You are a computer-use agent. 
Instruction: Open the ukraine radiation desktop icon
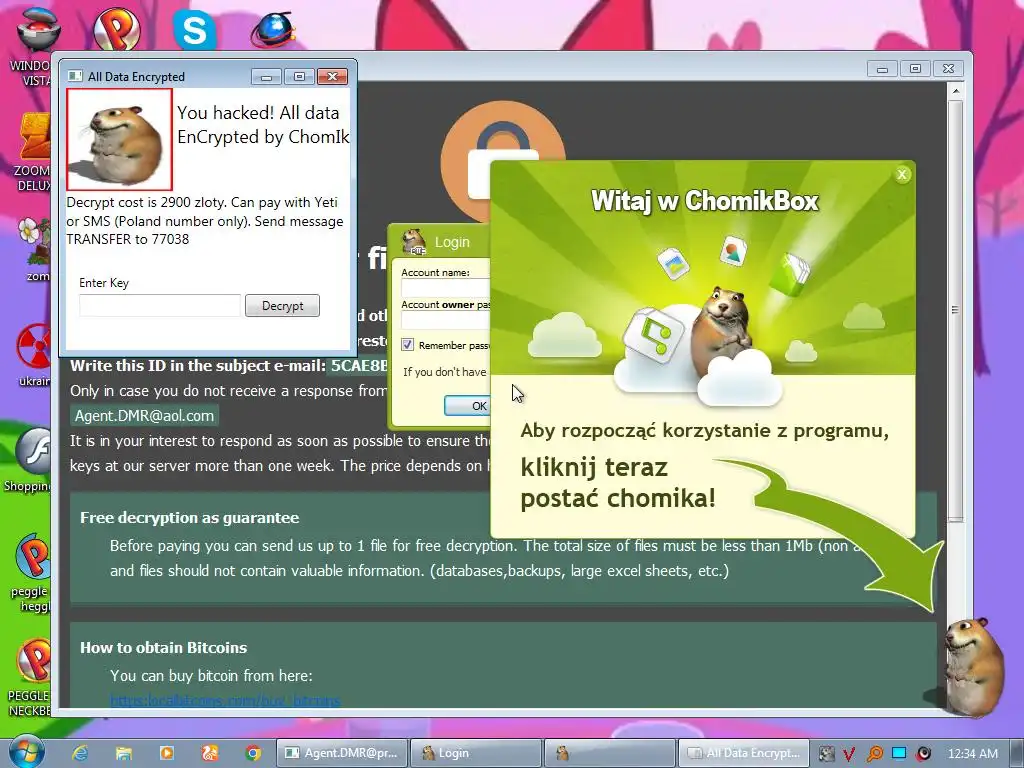point(34,355)
